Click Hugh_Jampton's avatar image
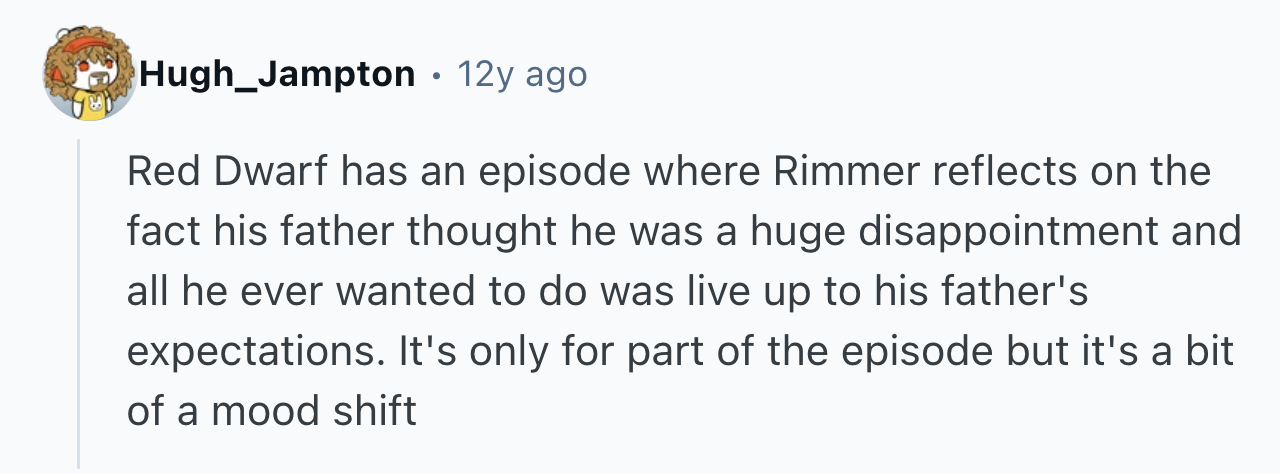Image resolution: width=1280 pixels, height=474 pixels. tap(90, 74)
